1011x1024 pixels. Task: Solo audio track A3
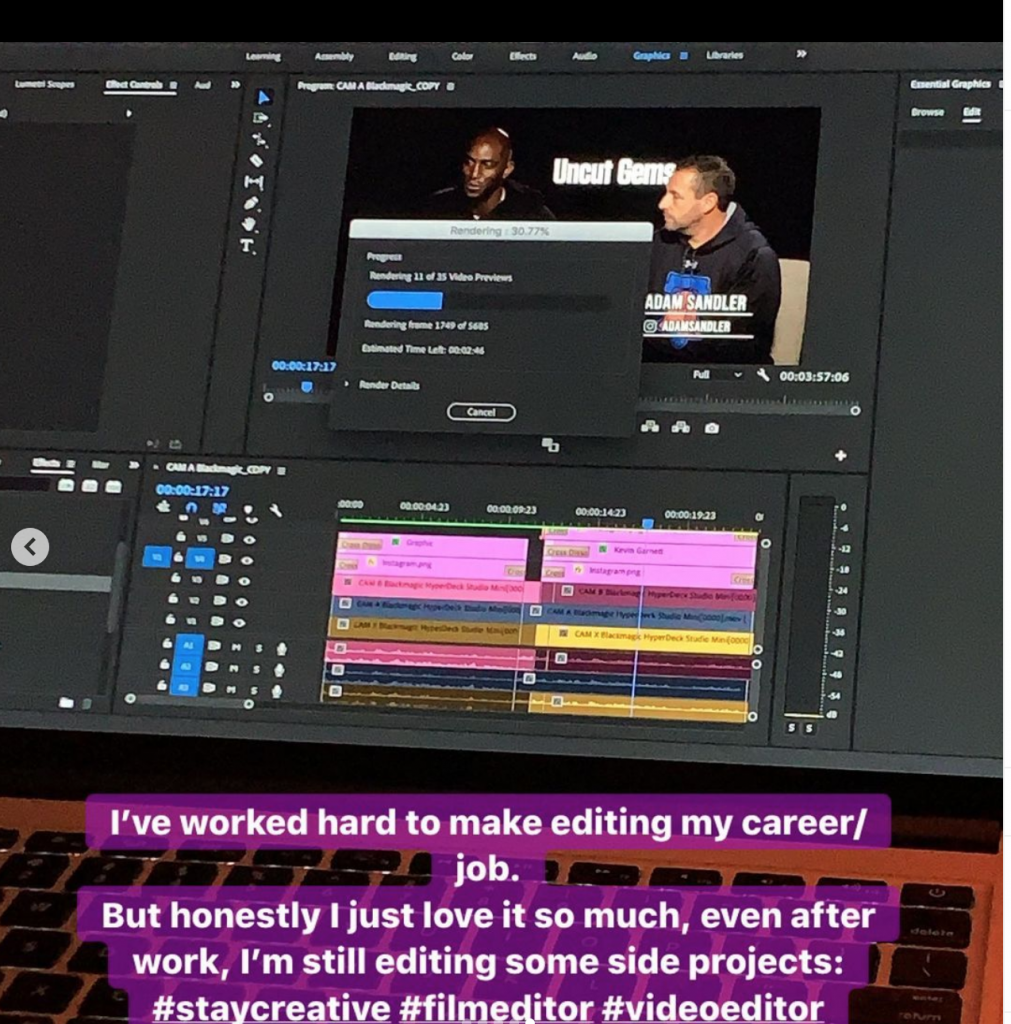coord(254,690)
